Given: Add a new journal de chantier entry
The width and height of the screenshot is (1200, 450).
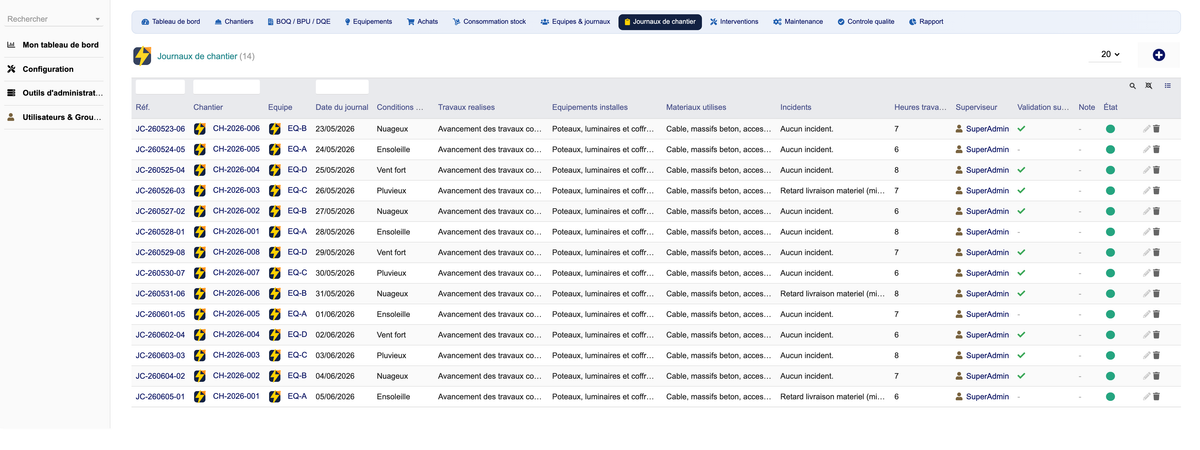Looking at the screenshot, I should coord(1158,55).
